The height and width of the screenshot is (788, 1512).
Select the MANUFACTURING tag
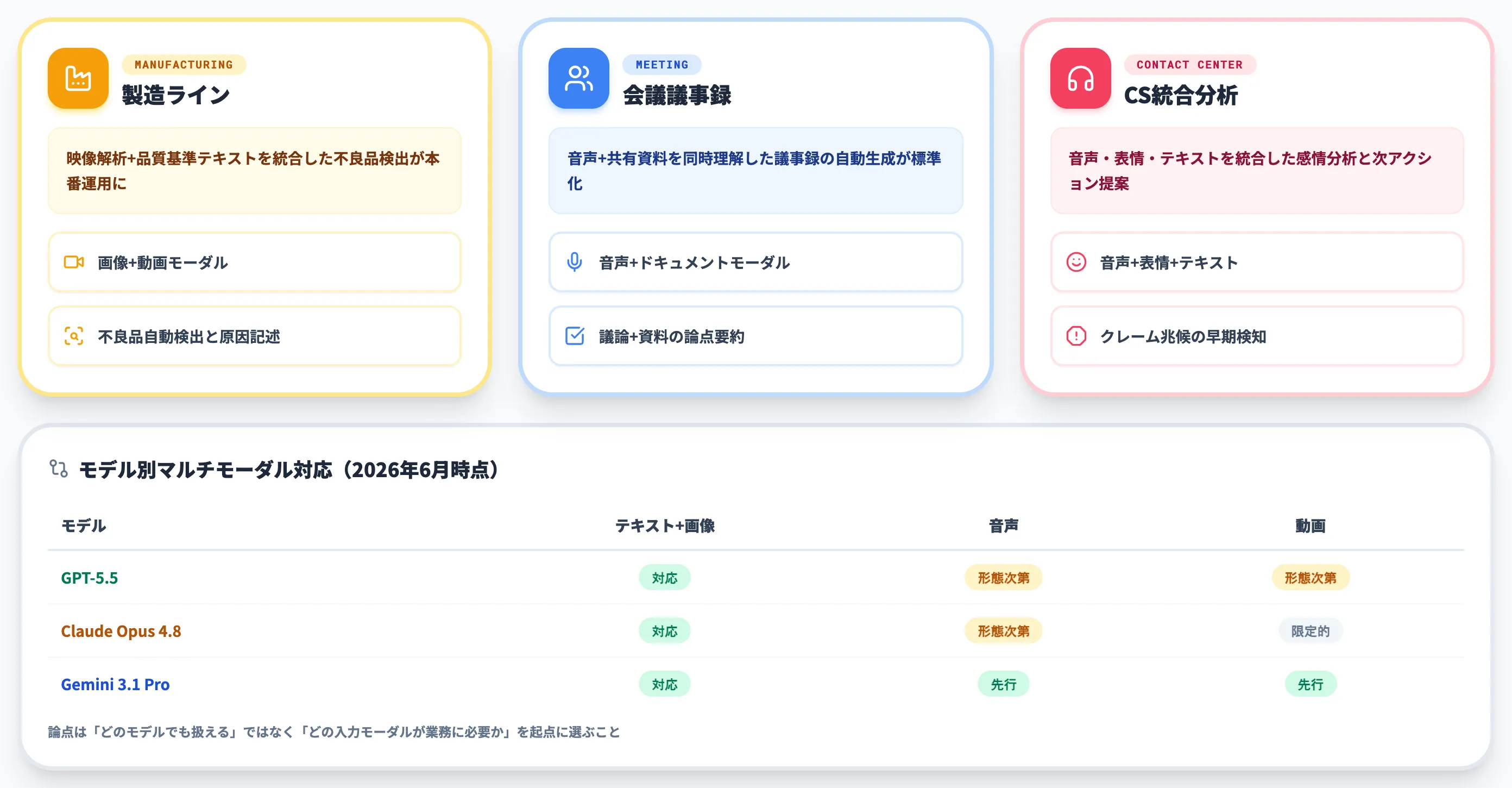[184, 65]
